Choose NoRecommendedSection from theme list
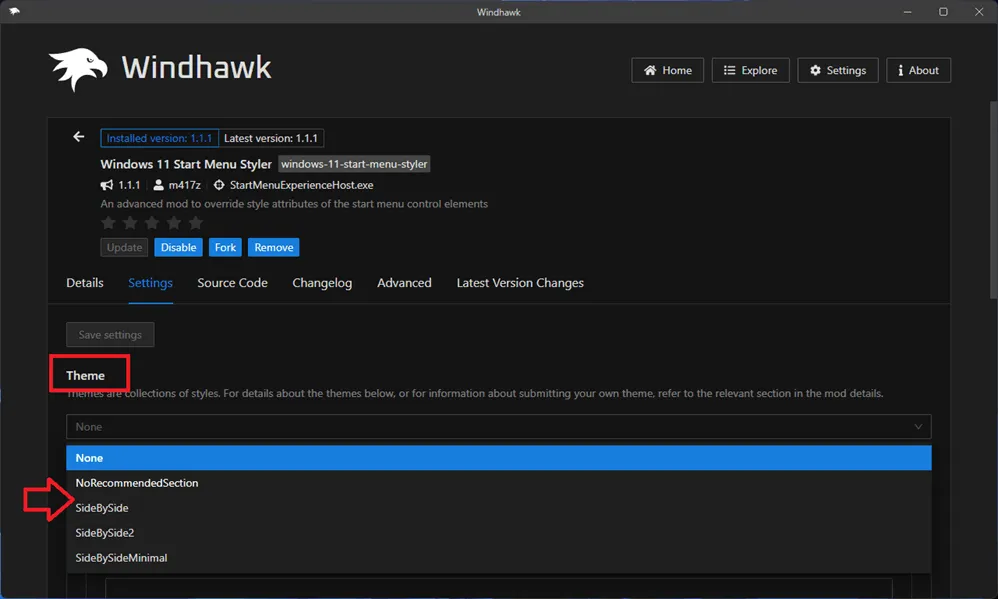 coord(137,483)
